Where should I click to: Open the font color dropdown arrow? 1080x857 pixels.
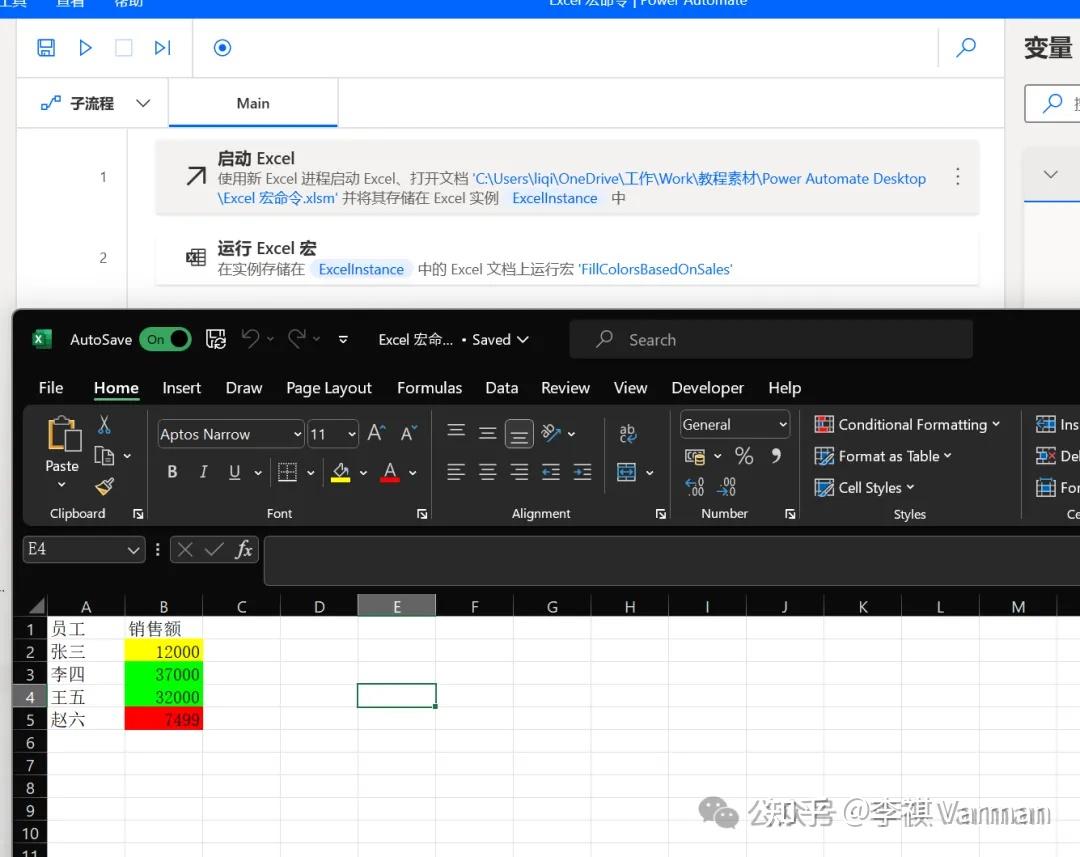point(413,473)
